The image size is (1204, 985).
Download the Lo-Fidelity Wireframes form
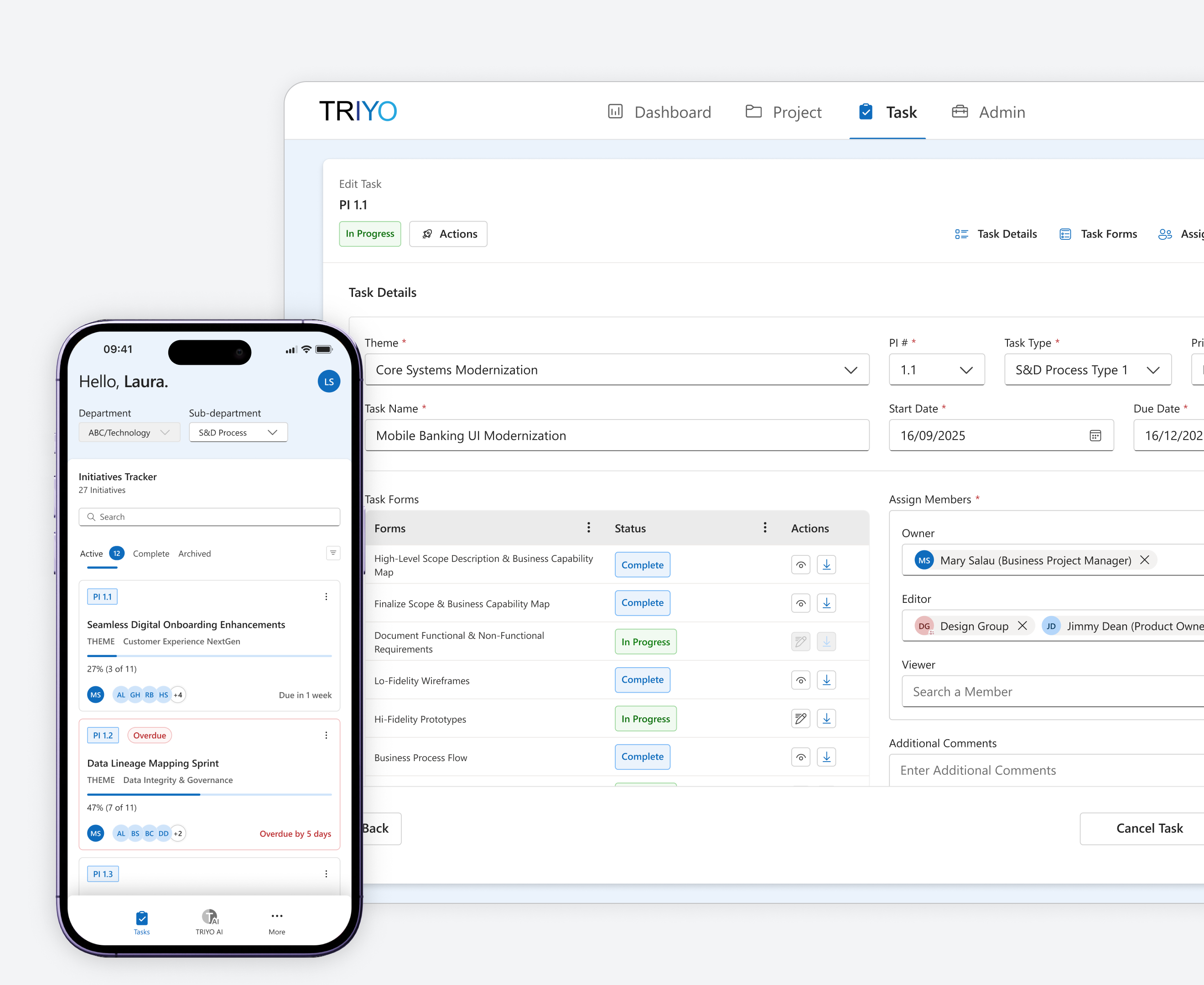(x=827, y=680)
